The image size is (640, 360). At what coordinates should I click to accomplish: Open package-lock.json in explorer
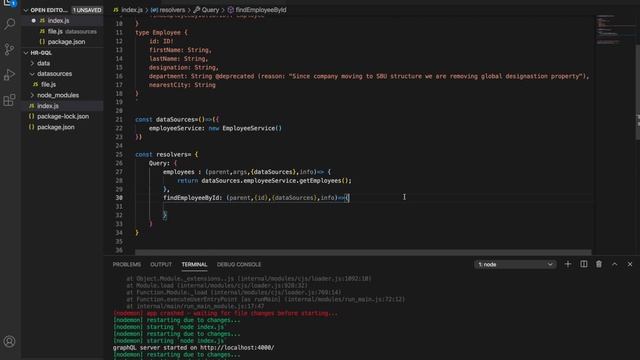(x=63, y=116)
